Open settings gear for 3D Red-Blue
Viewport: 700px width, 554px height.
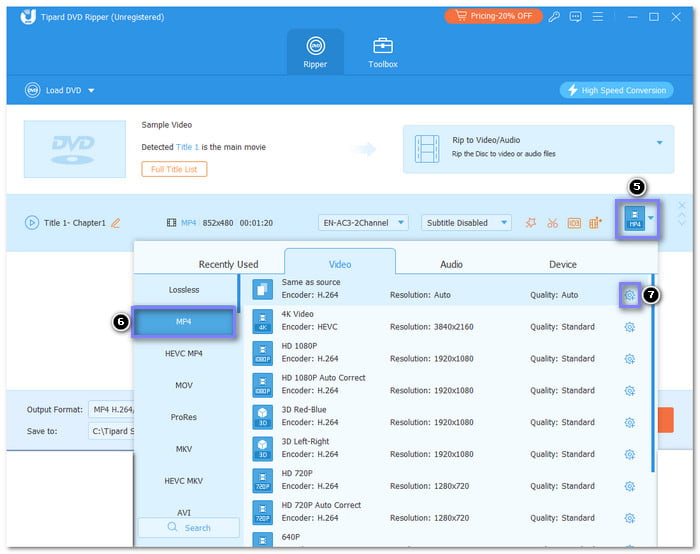629,422
